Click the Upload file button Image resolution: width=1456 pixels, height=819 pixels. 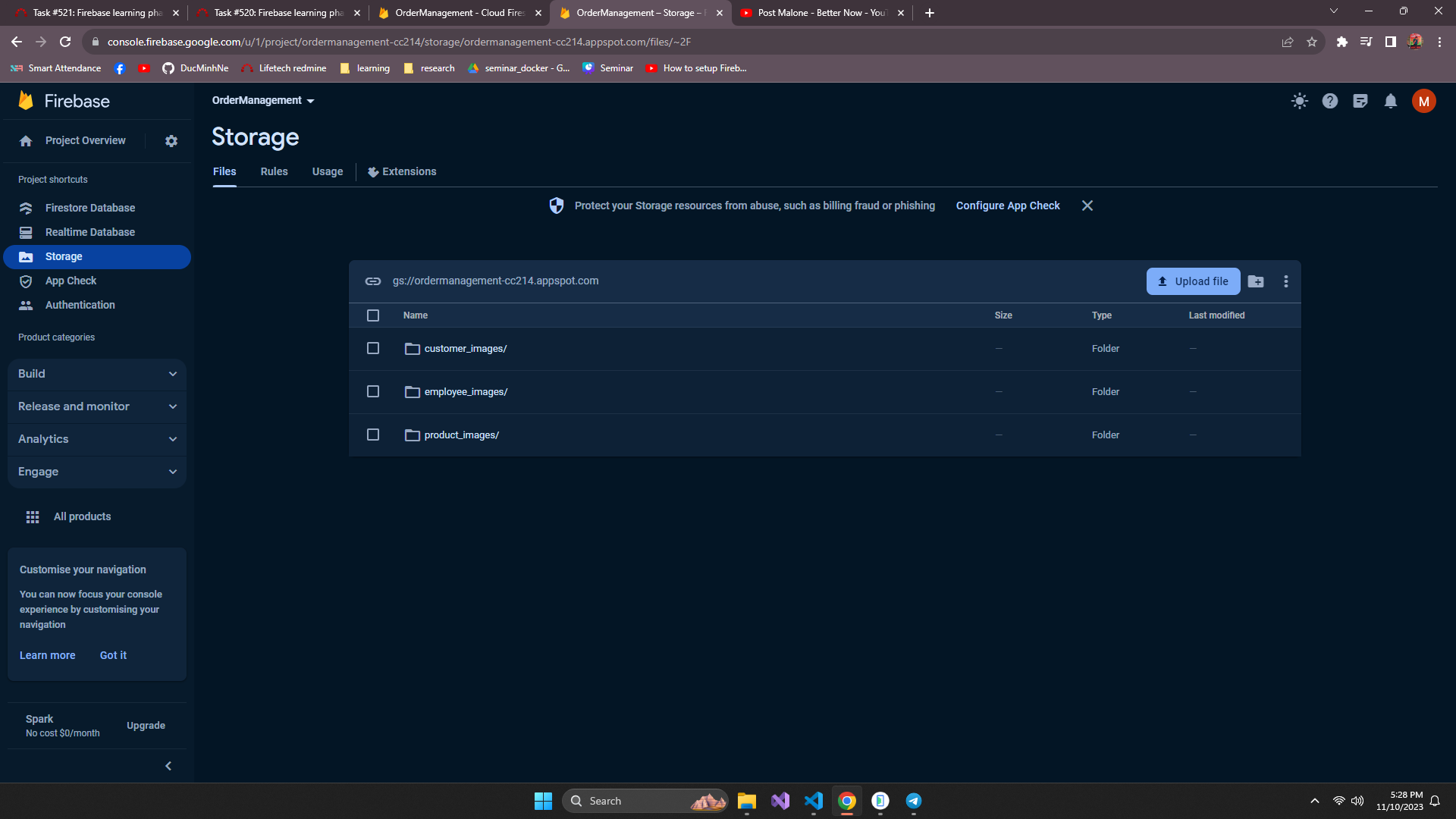point(1193,281)
